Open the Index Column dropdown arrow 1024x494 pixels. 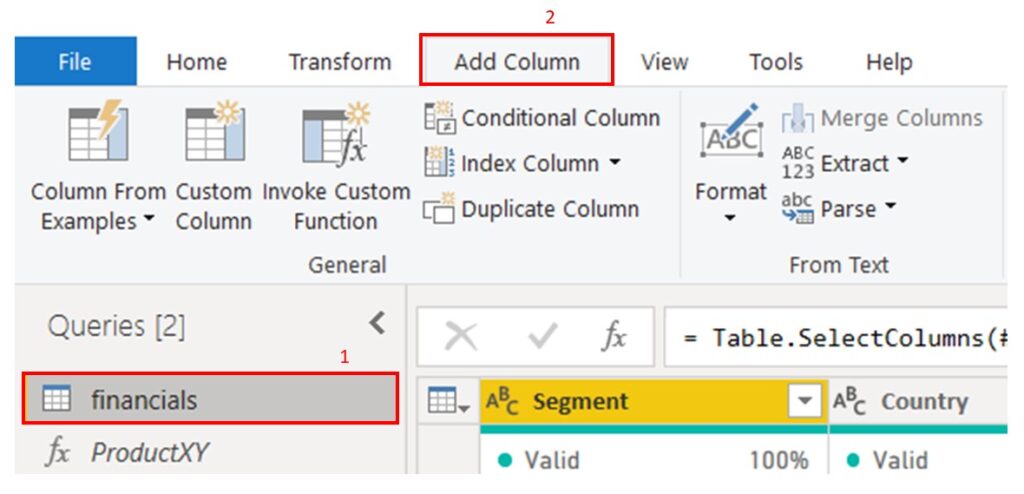coord(614,163)
